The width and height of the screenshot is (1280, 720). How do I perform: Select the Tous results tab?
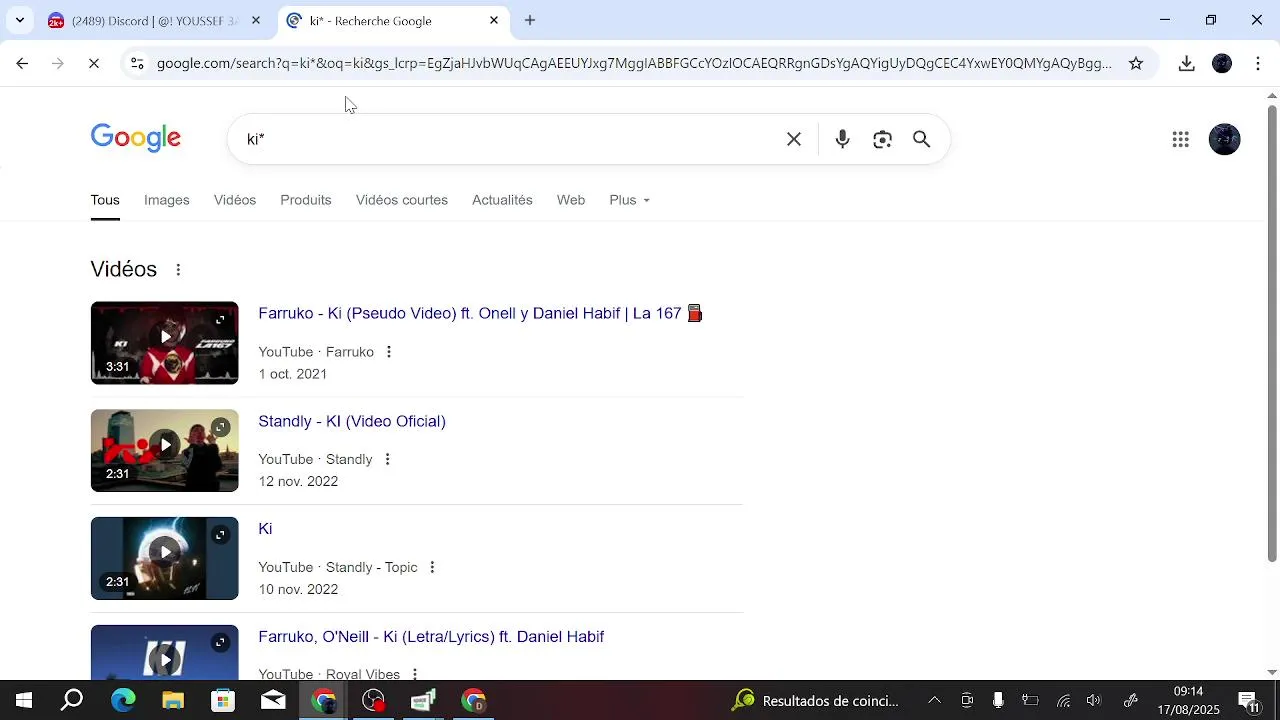105,200
